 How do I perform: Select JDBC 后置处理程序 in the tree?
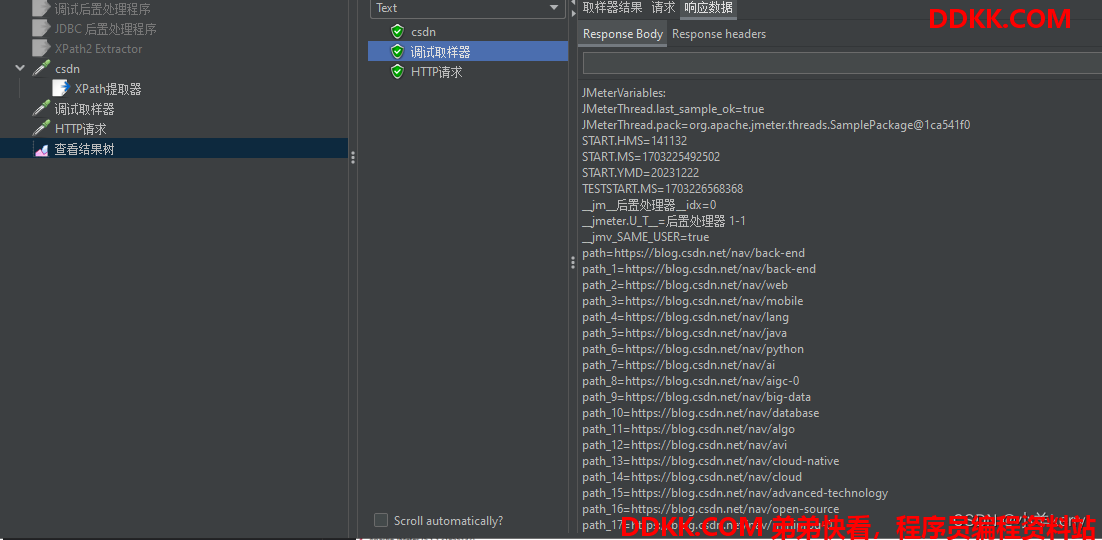[x=105, y=29]
